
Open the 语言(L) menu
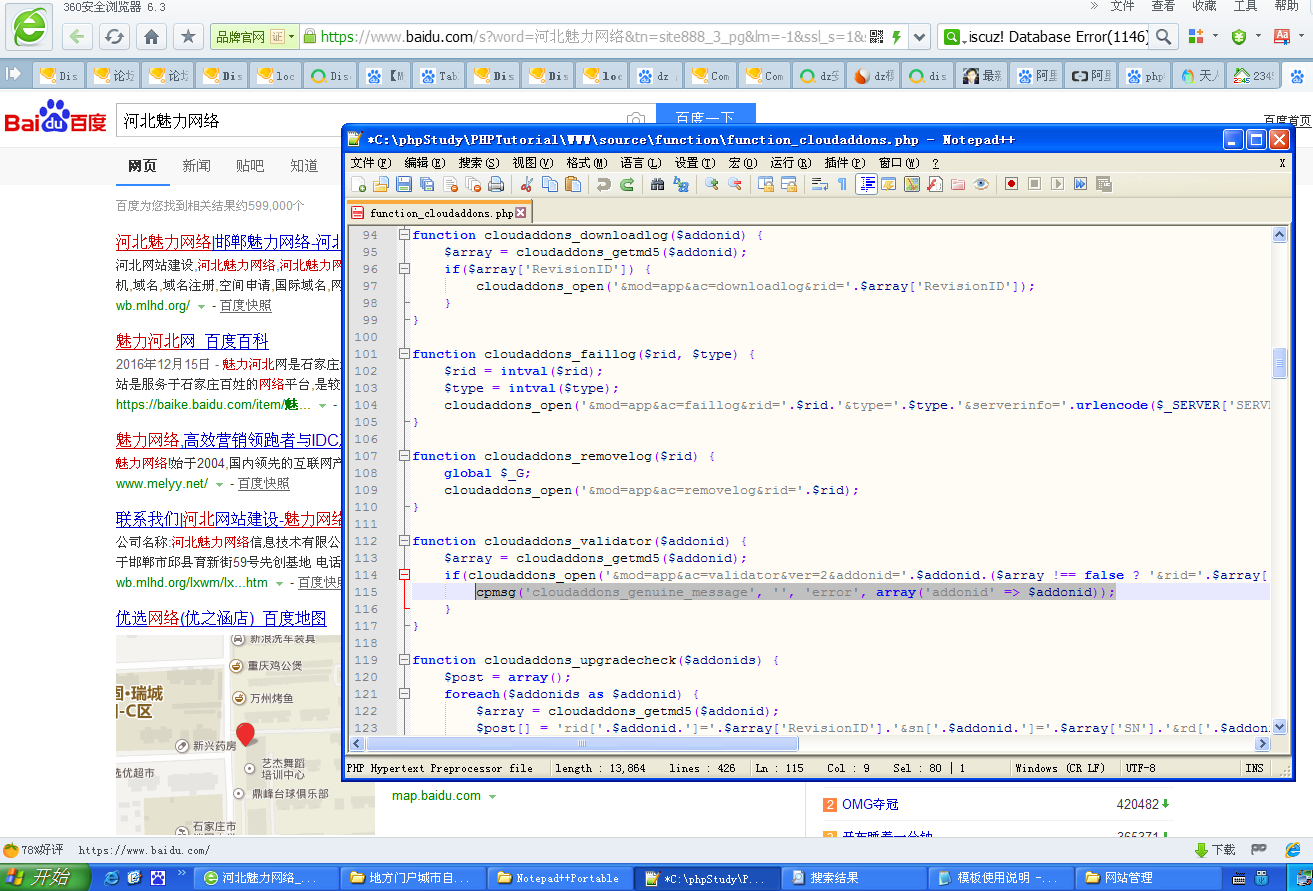pyautogui.click(x=640, y=163)
